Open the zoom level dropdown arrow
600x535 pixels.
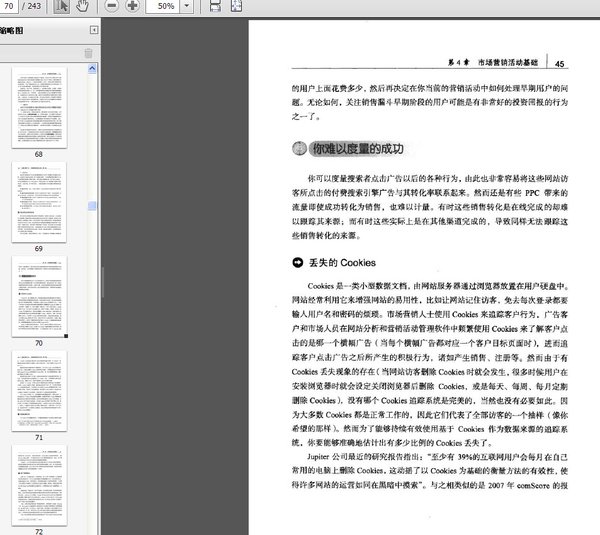point(186,6)
